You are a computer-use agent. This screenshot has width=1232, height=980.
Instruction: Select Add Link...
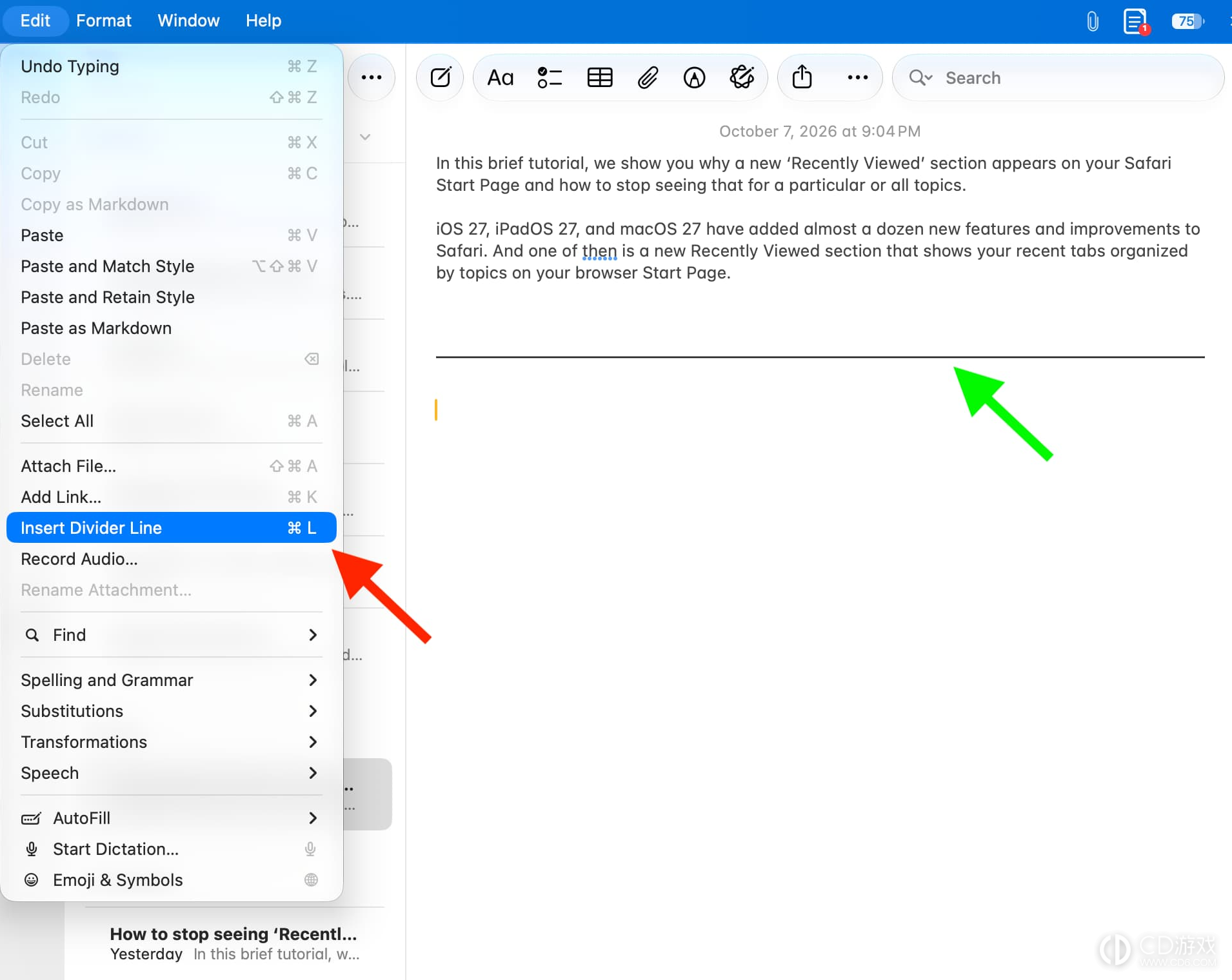[171, 497]
